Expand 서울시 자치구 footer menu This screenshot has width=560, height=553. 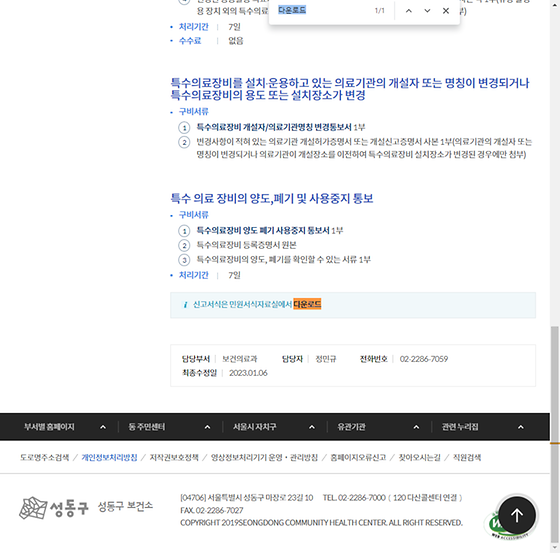pyautogui.click(x=274, y=427)
